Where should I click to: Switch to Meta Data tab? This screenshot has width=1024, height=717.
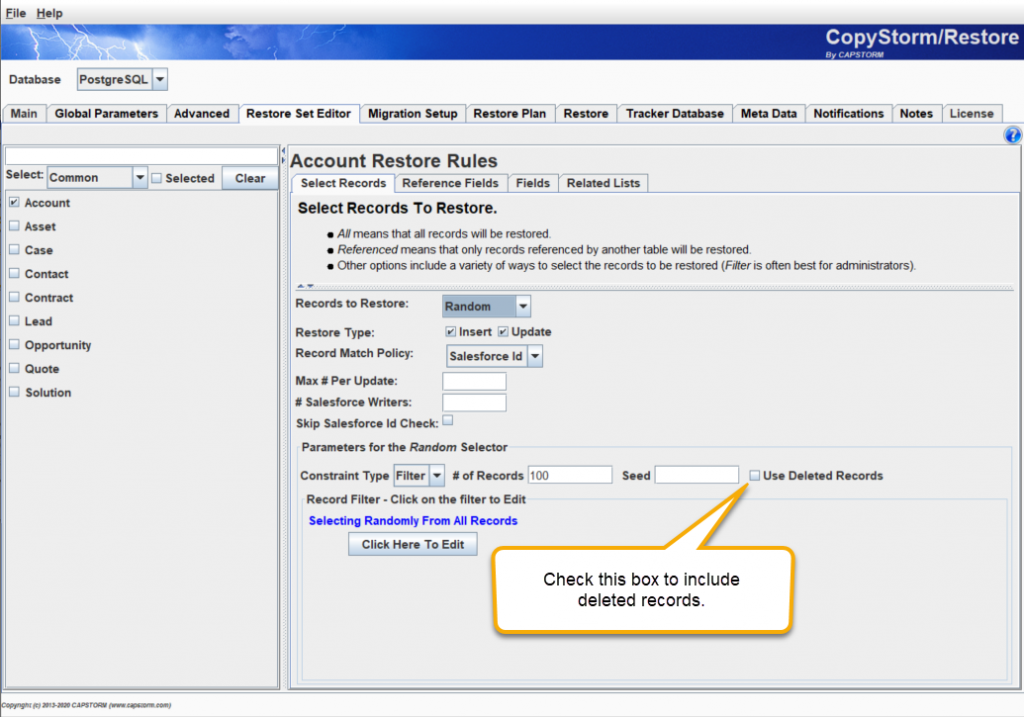click(x=769, y=114)
